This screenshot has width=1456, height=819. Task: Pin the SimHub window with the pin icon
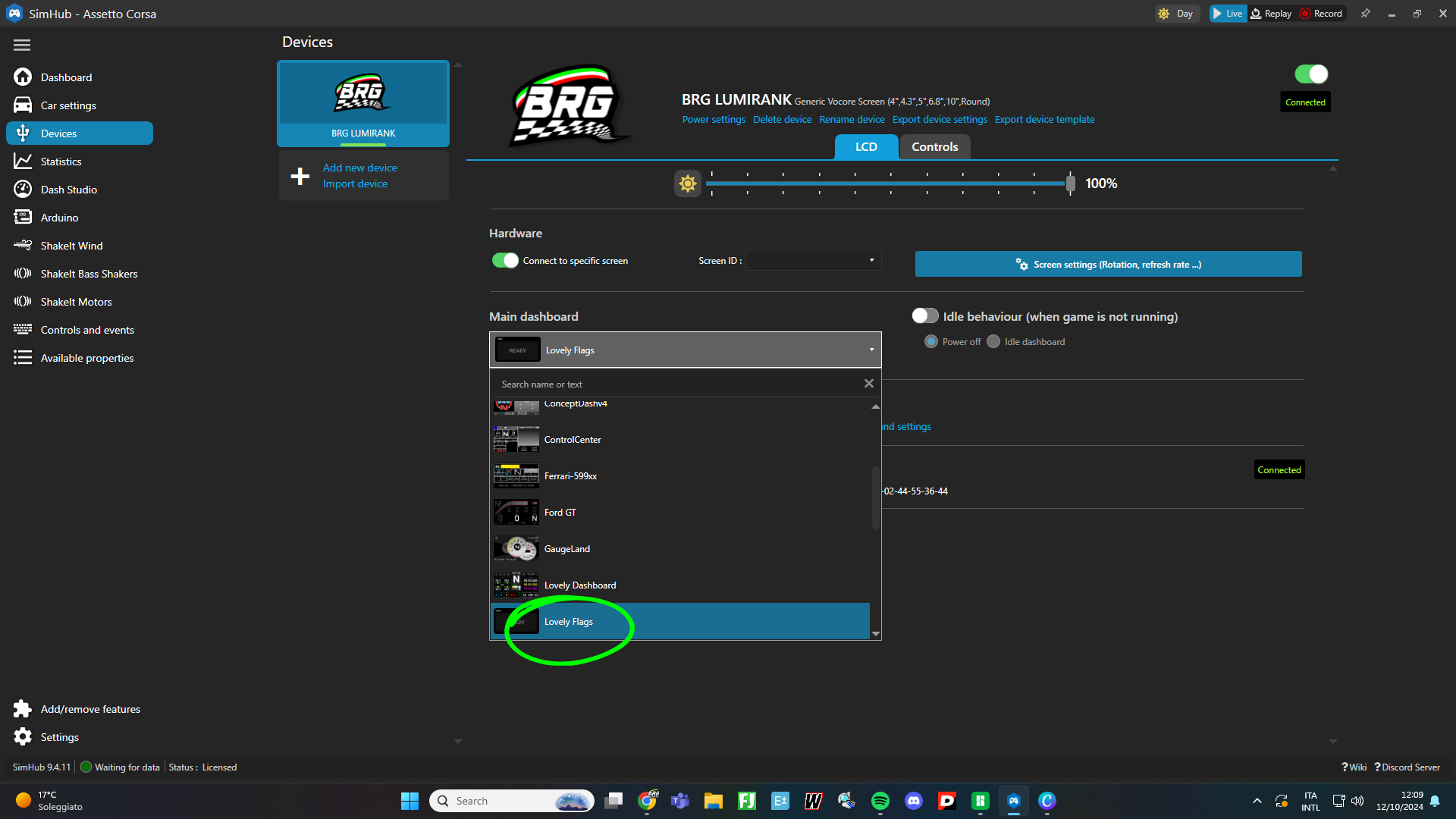pyautogui.click(x=1366, y=14)
